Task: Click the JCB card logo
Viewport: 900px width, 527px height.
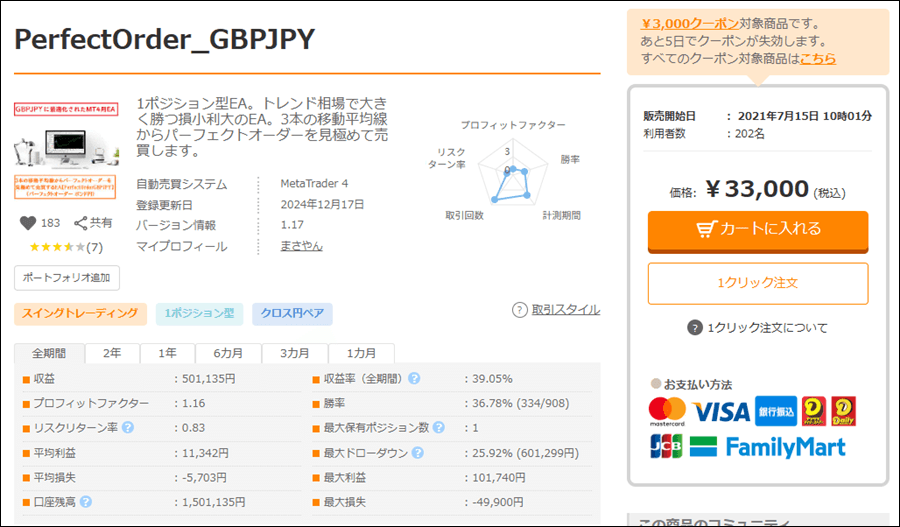Action: 666,446
